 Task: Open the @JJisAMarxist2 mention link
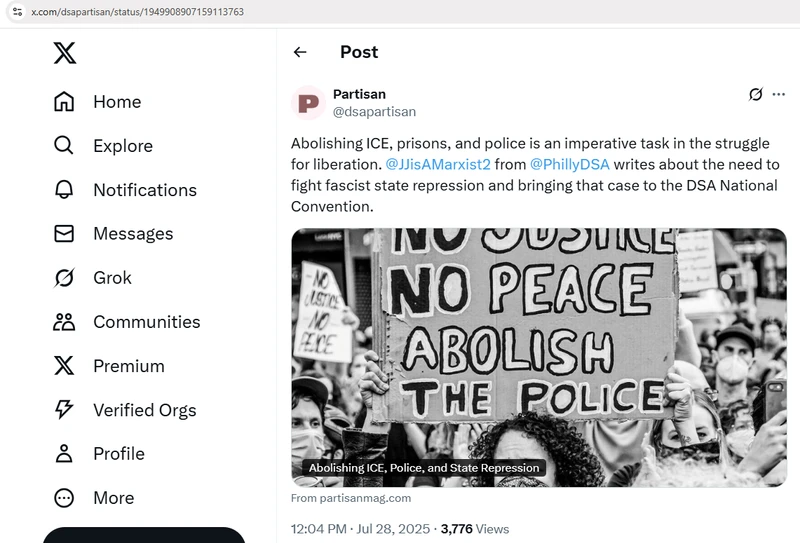point(438,164)
